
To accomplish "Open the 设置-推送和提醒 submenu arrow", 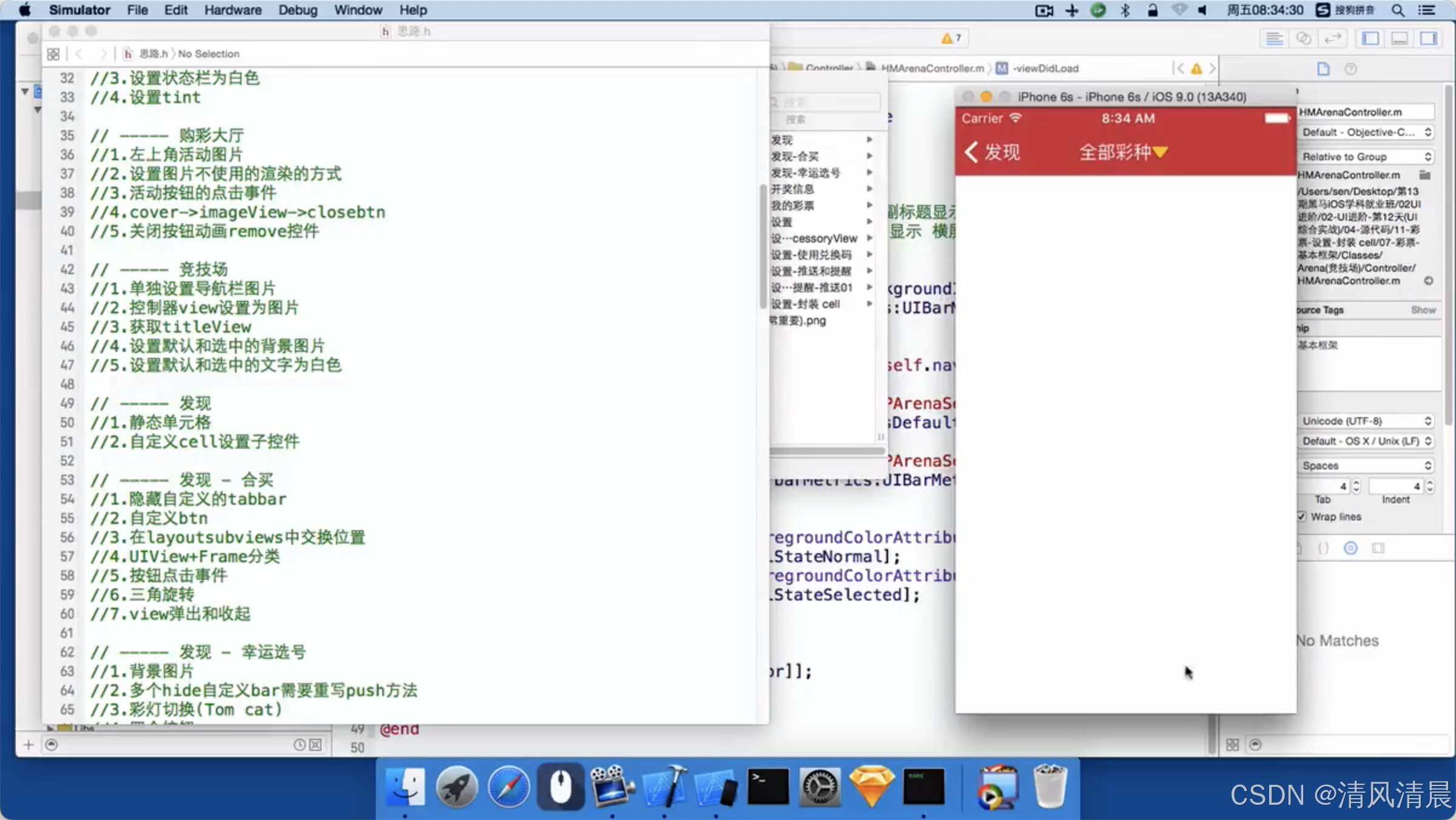I will pyautogui.click(x=869, y=271).
